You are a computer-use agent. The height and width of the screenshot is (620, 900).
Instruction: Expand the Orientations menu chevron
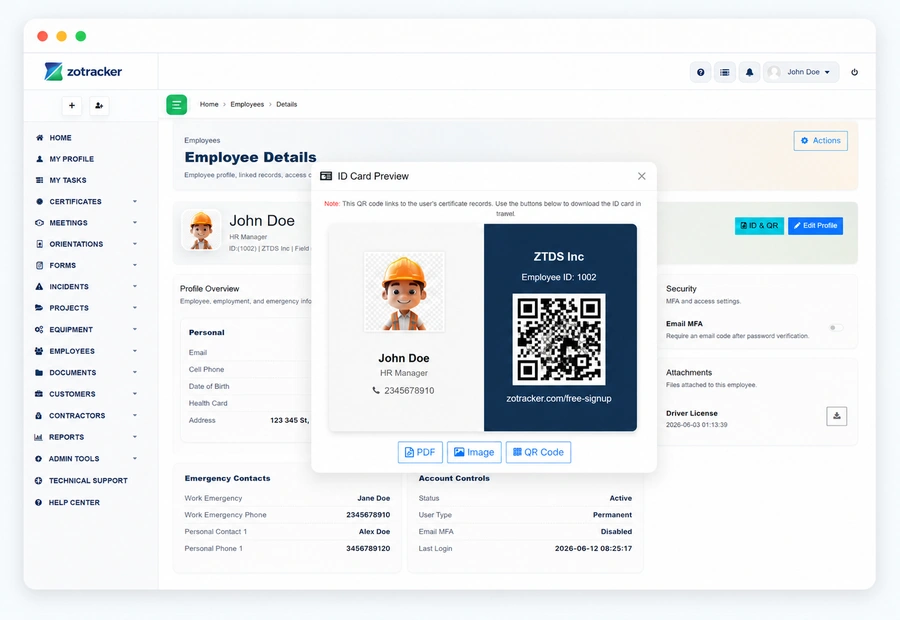click(135, 244)
